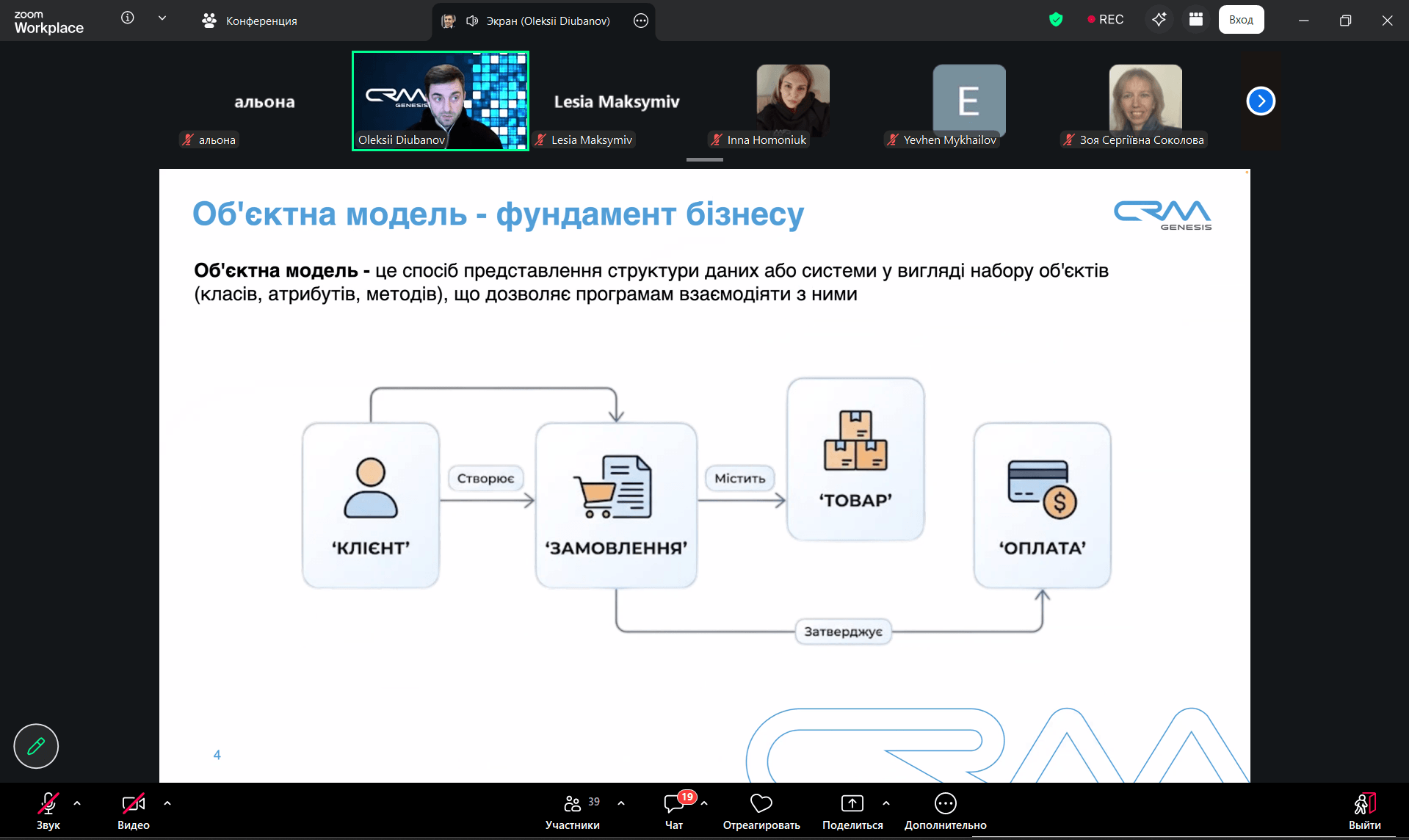The height and width of the screenshot is (840, 1409).
Task: Open the Участники participants list
Action: (x=573, y=811)
